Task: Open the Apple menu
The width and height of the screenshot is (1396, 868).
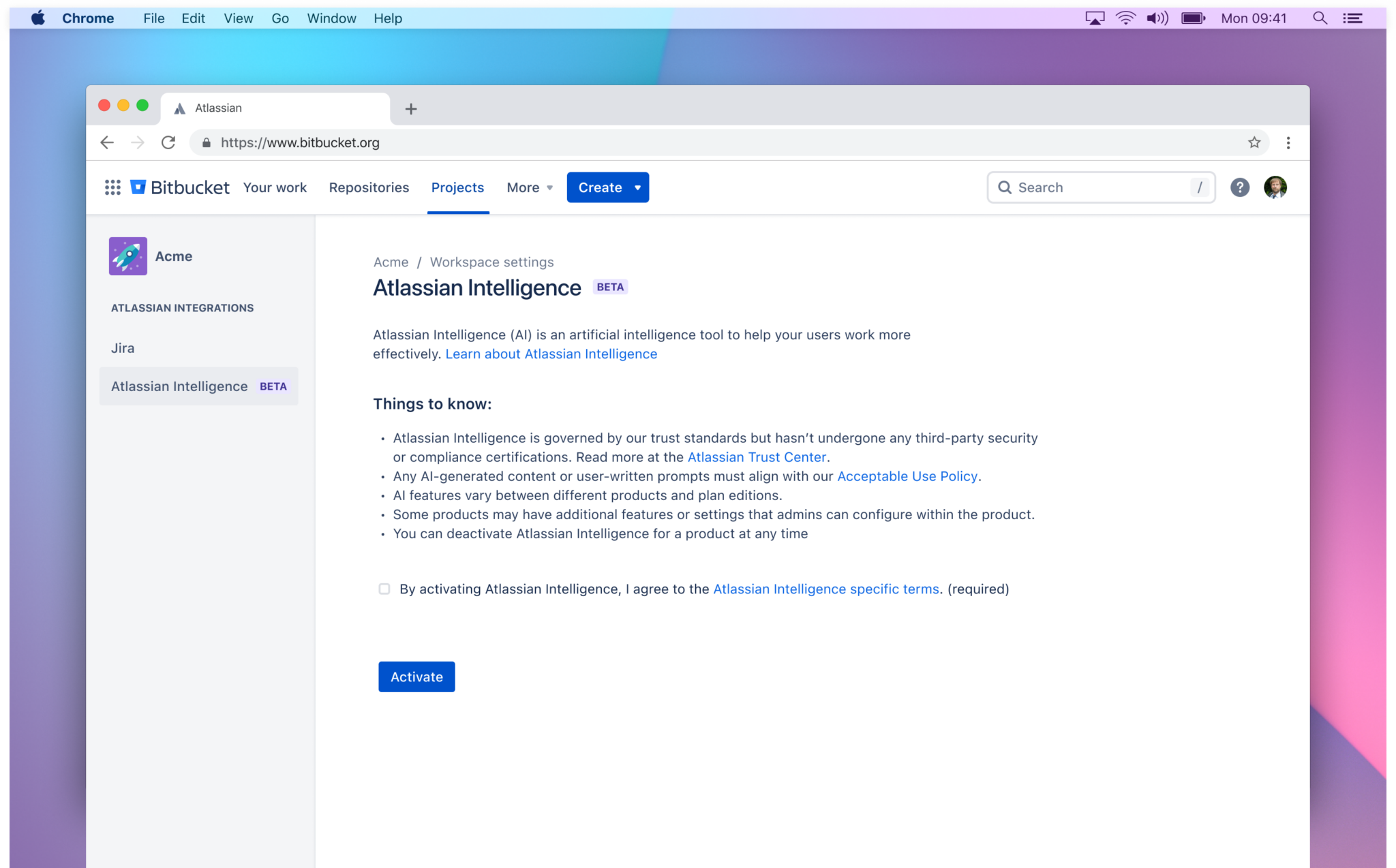Action: (x=37, y=18)
